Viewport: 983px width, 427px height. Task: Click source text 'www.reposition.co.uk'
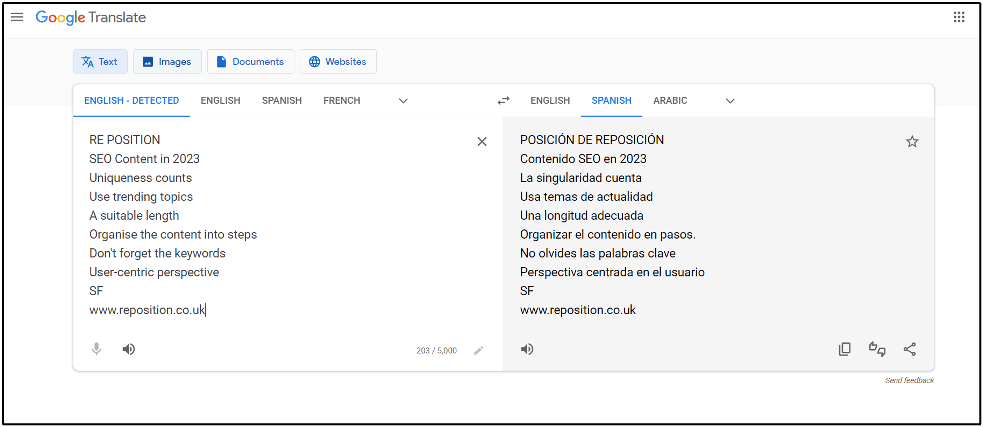click(x=147, y=310)
